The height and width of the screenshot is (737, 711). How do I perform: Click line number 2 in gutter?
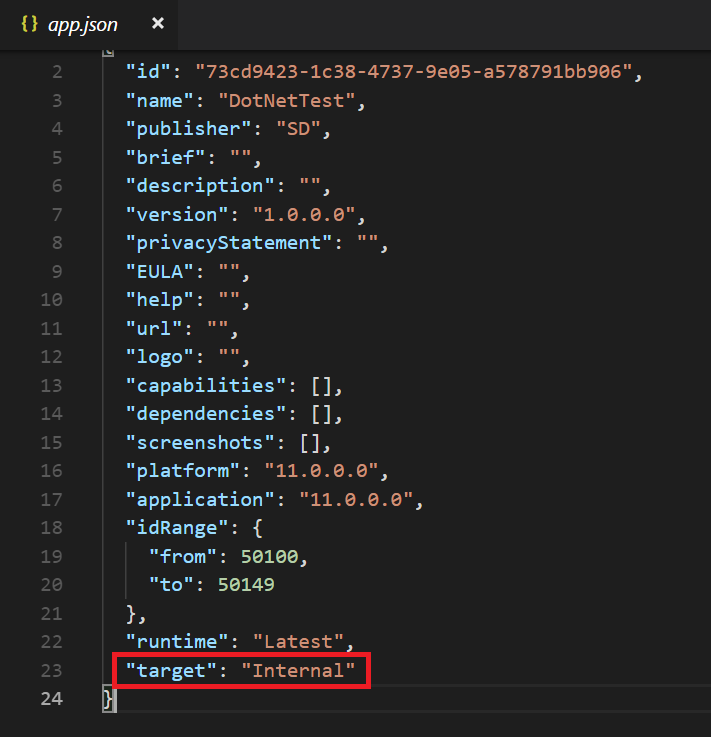57,71
